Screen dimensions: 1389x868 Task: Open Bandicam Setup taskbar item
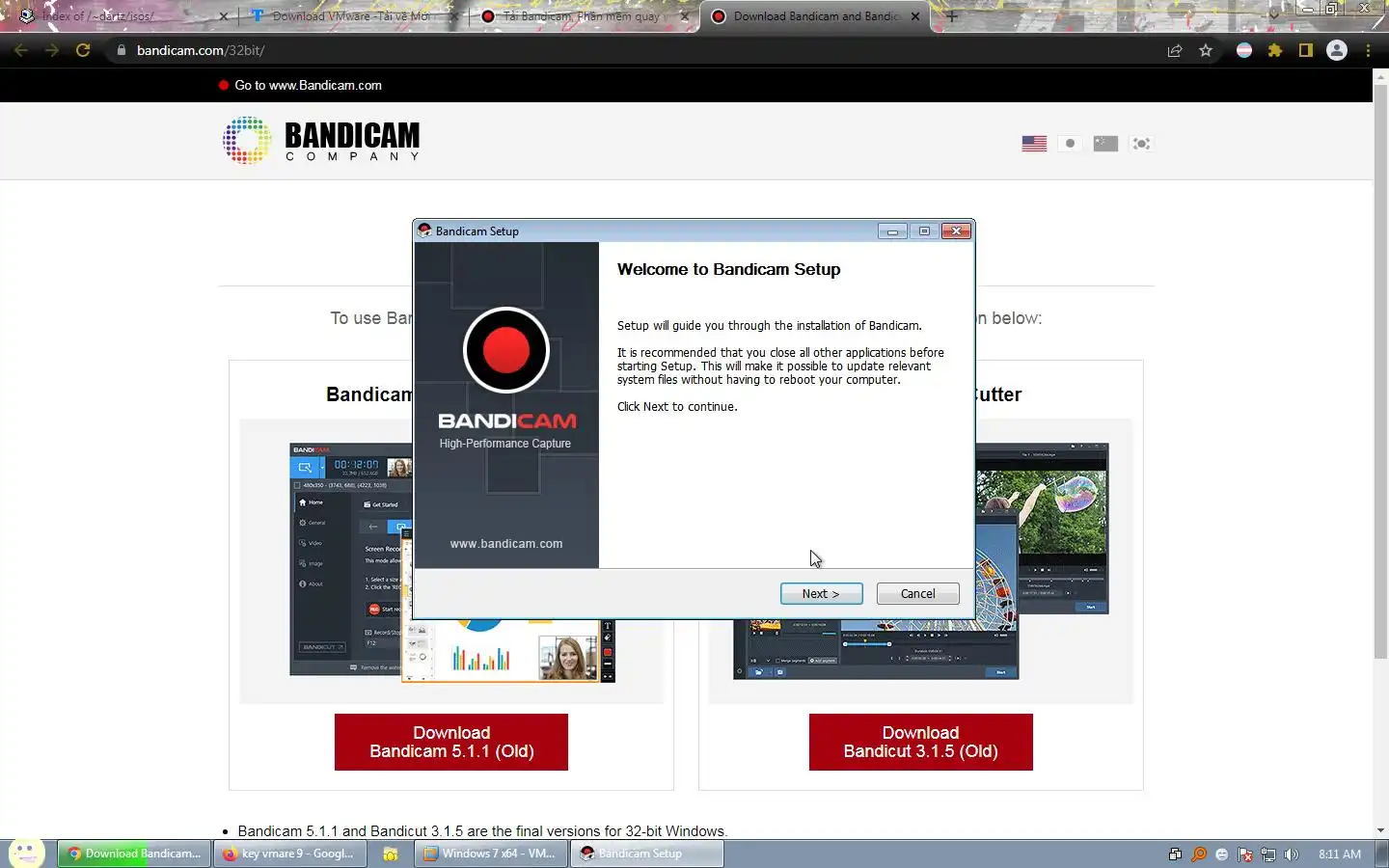[x=647, y=854]
